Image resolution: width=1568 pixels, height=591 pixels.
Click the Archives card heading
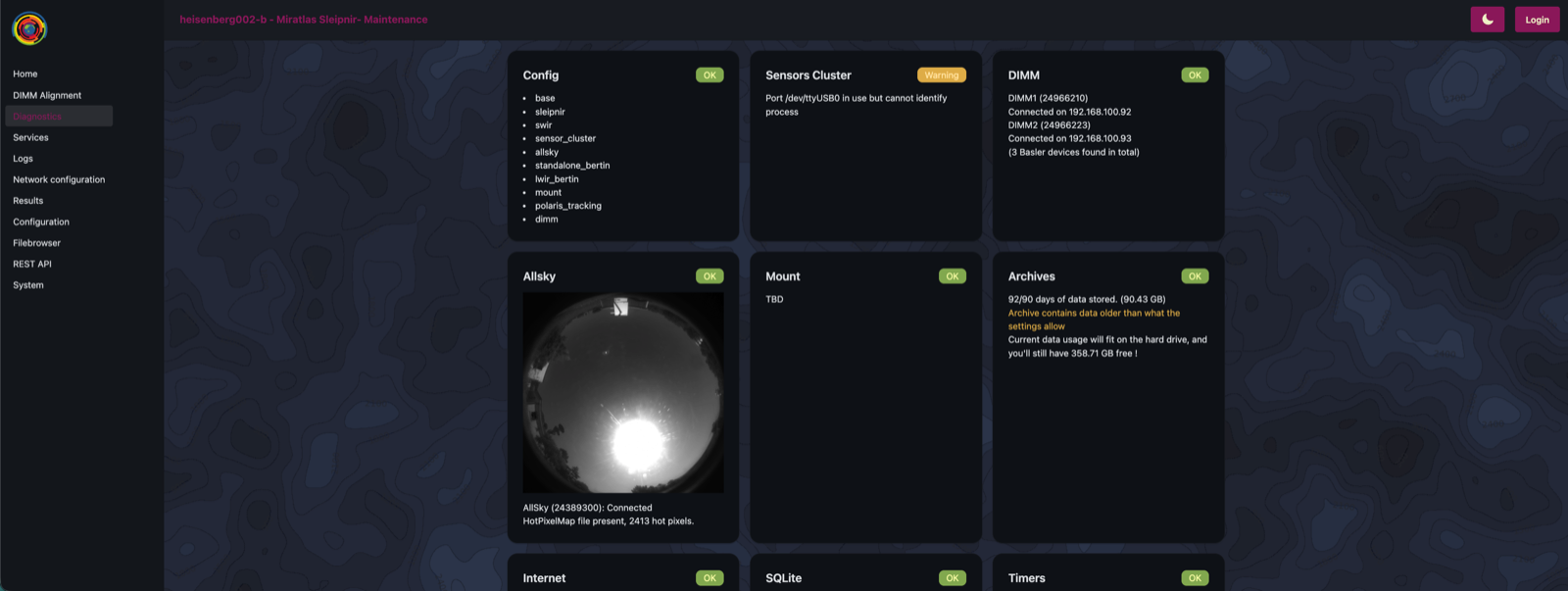(1032, 276)
